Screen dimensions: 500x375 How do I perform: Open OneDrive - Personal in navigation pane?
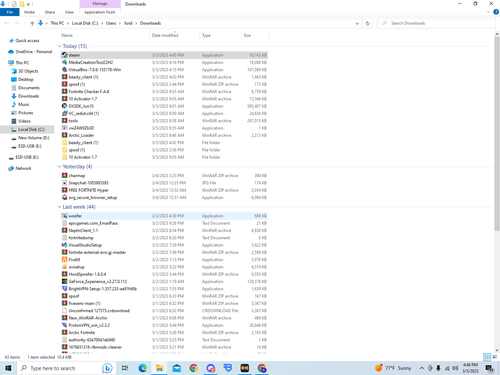coord(34,52)
